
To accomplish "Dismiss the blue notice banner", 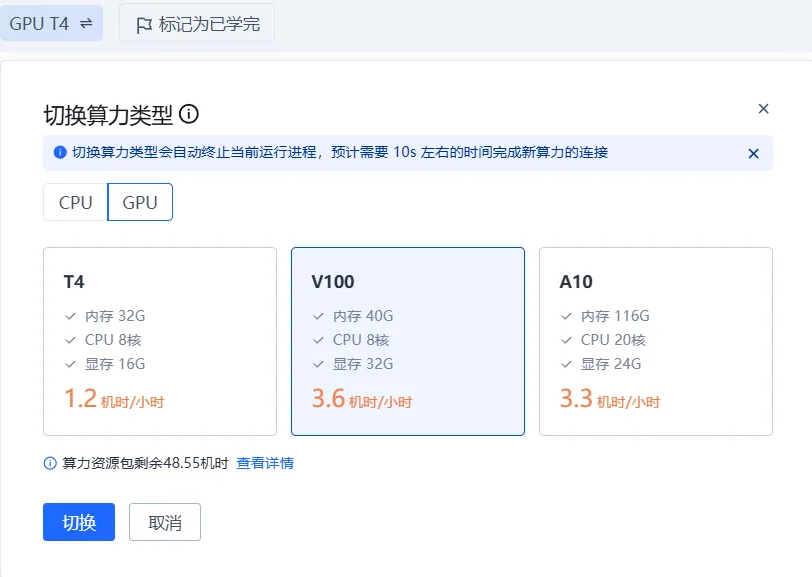I will 753,153.
